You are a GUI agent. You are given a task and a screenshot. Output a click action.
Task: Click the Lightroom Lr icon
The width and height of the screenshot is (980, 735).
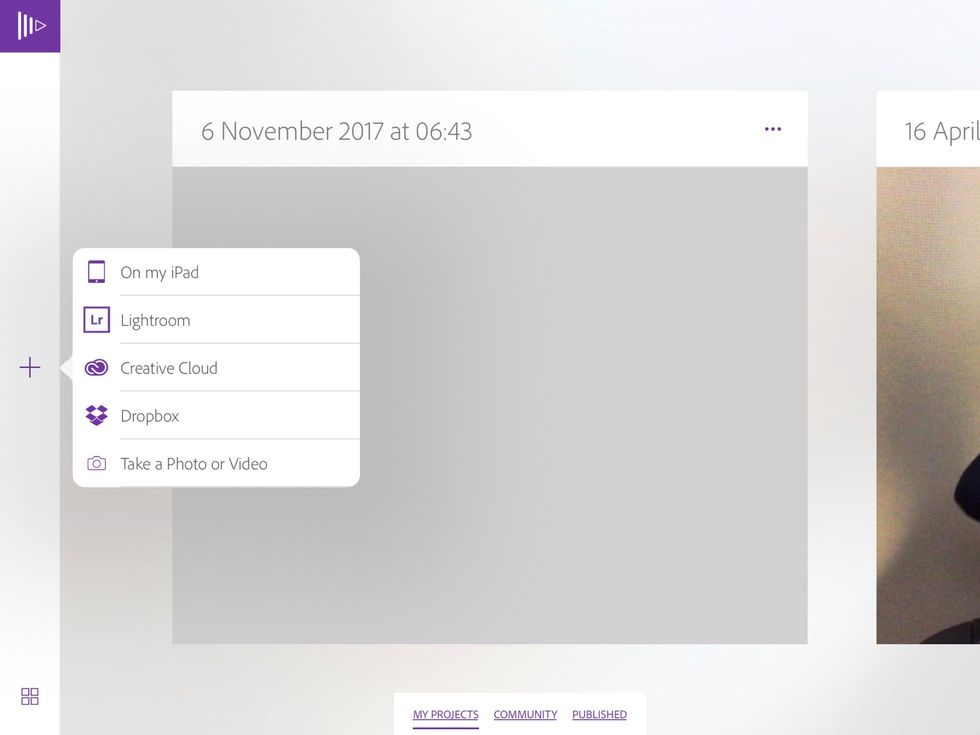(x=96, y=320)
